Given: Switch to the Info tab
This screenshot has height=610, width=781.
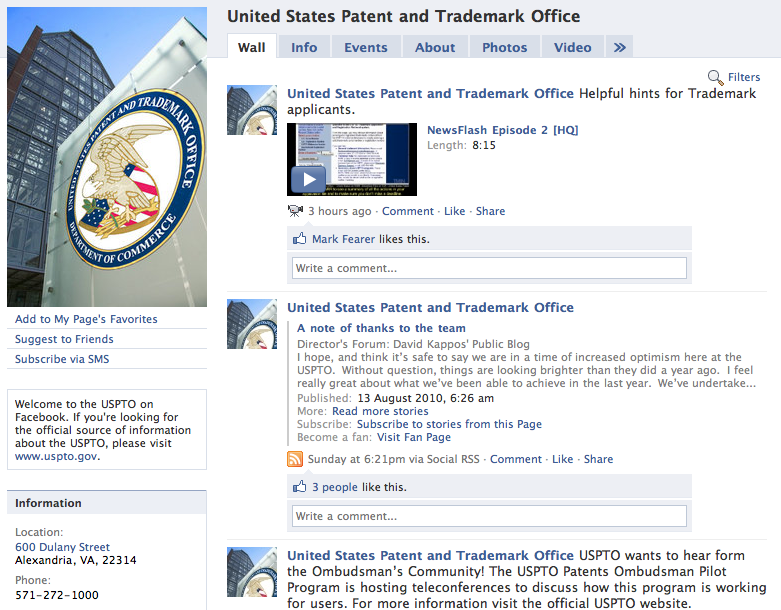Looking at the screenshot, I should point(304,47).
